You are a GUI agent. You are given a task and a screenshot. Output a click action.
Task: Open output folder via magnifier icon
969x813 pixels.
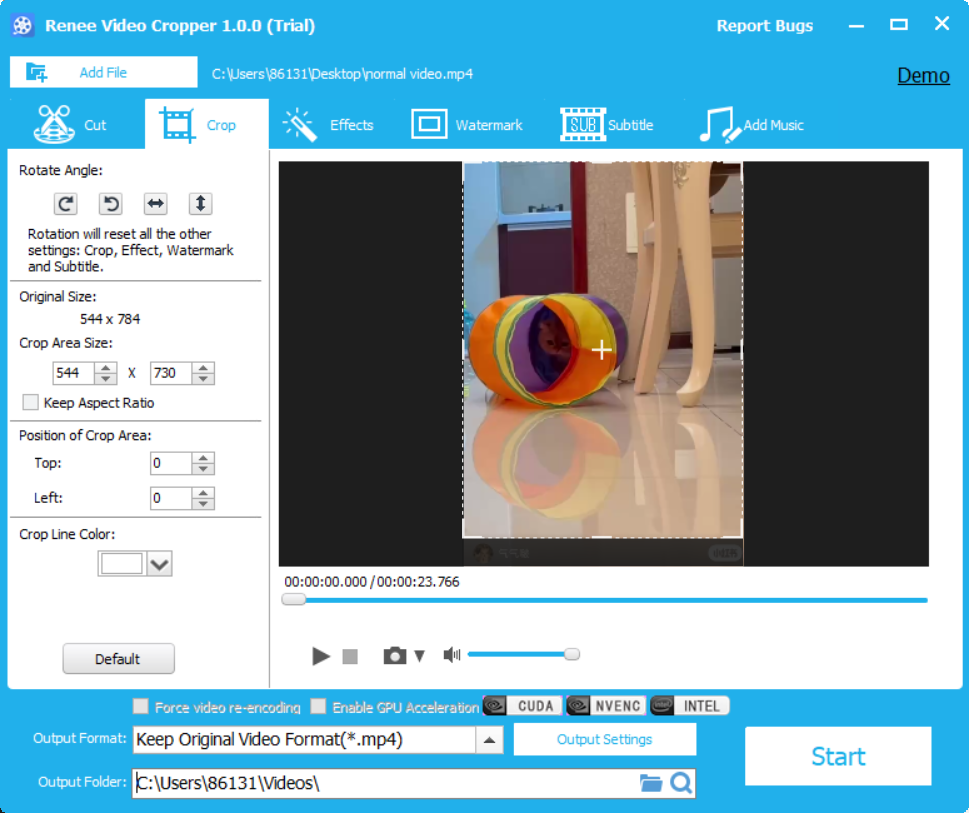pos(681,783)
